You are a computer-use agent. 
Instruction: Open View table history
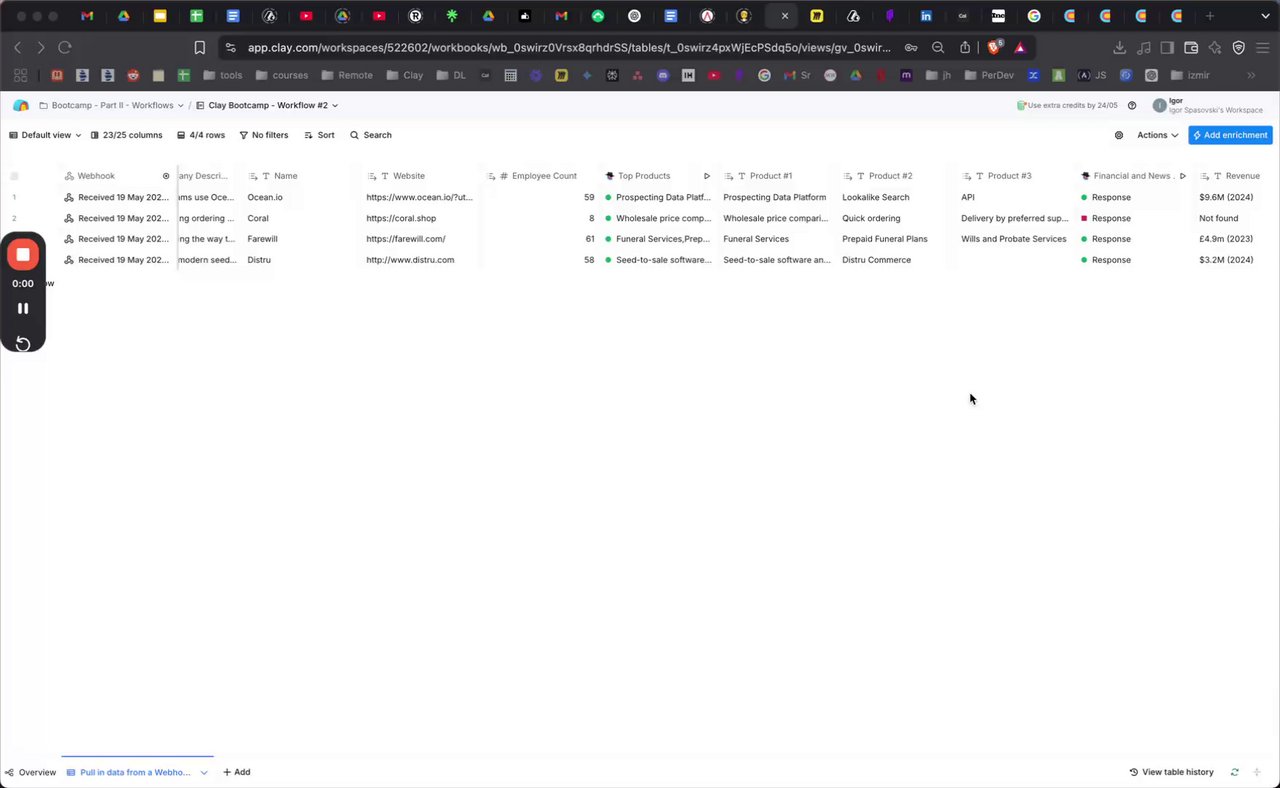click(1171, 772)
